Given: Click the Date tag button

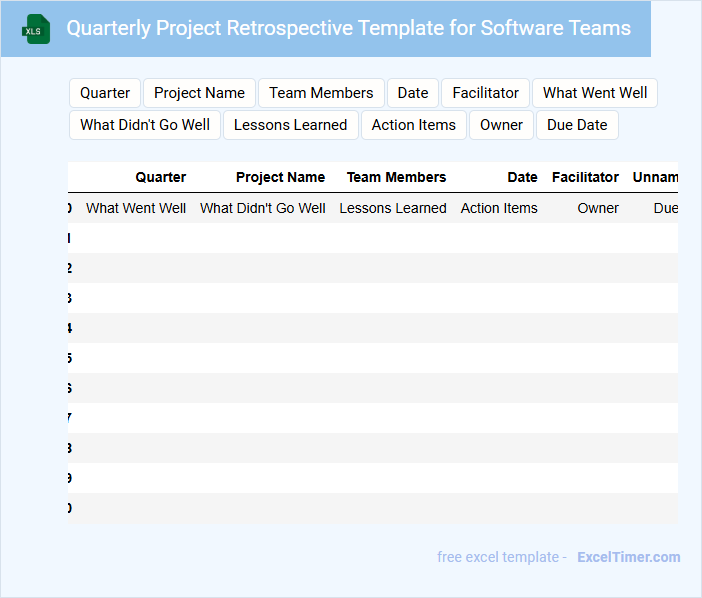Looking at the screenshot, I should click(412, 93).
